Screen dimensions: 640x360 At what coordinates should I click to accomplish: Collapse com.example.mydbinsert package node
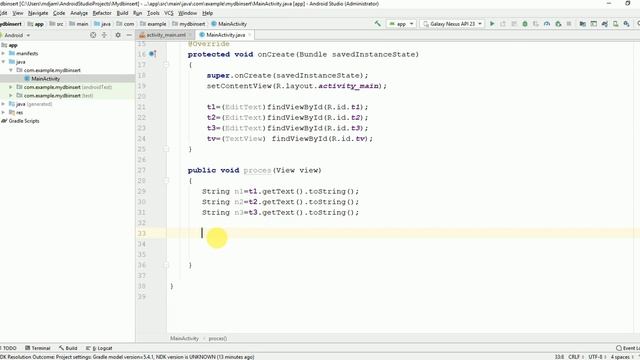tap(11, 70)
